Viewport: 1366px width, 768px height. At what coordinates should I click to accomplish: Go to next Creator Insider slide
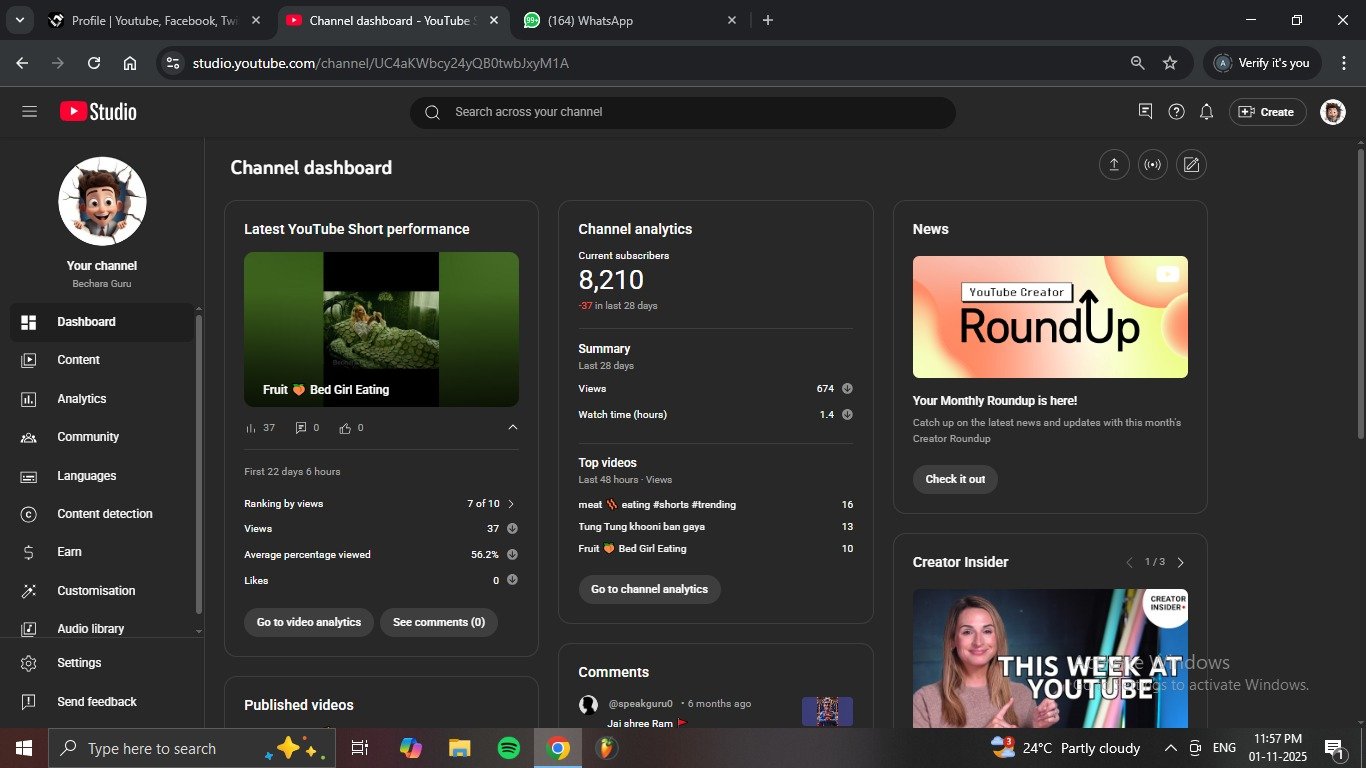[1180, 563]
